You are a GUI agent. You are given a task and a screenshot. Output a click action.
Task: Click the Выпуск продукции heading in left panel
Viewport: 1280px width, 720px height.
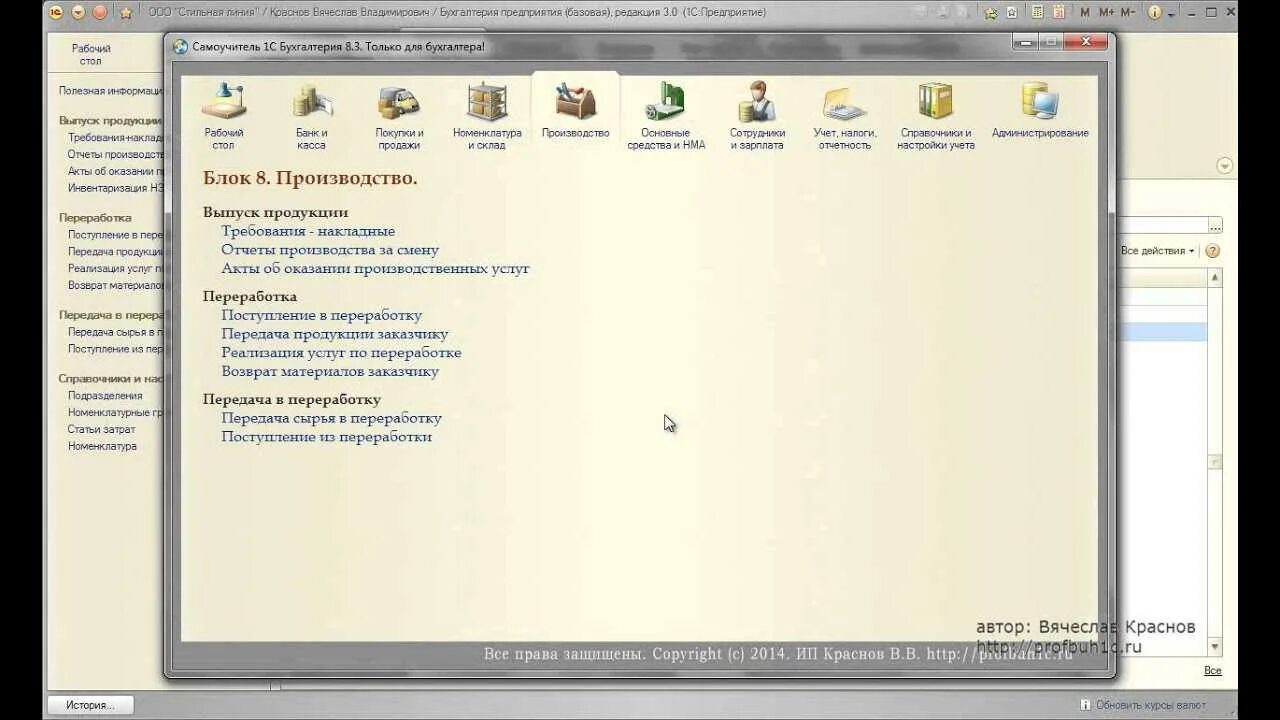[x=110, y=120]
